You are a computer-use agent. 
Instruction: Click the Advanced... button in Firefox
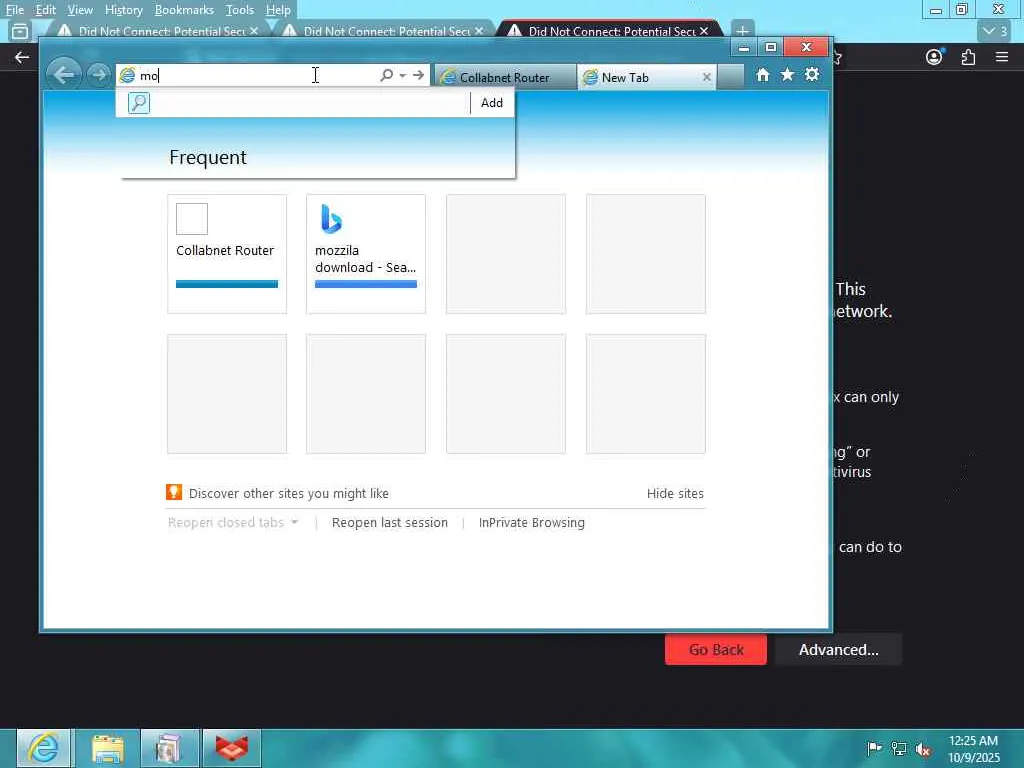839,649
